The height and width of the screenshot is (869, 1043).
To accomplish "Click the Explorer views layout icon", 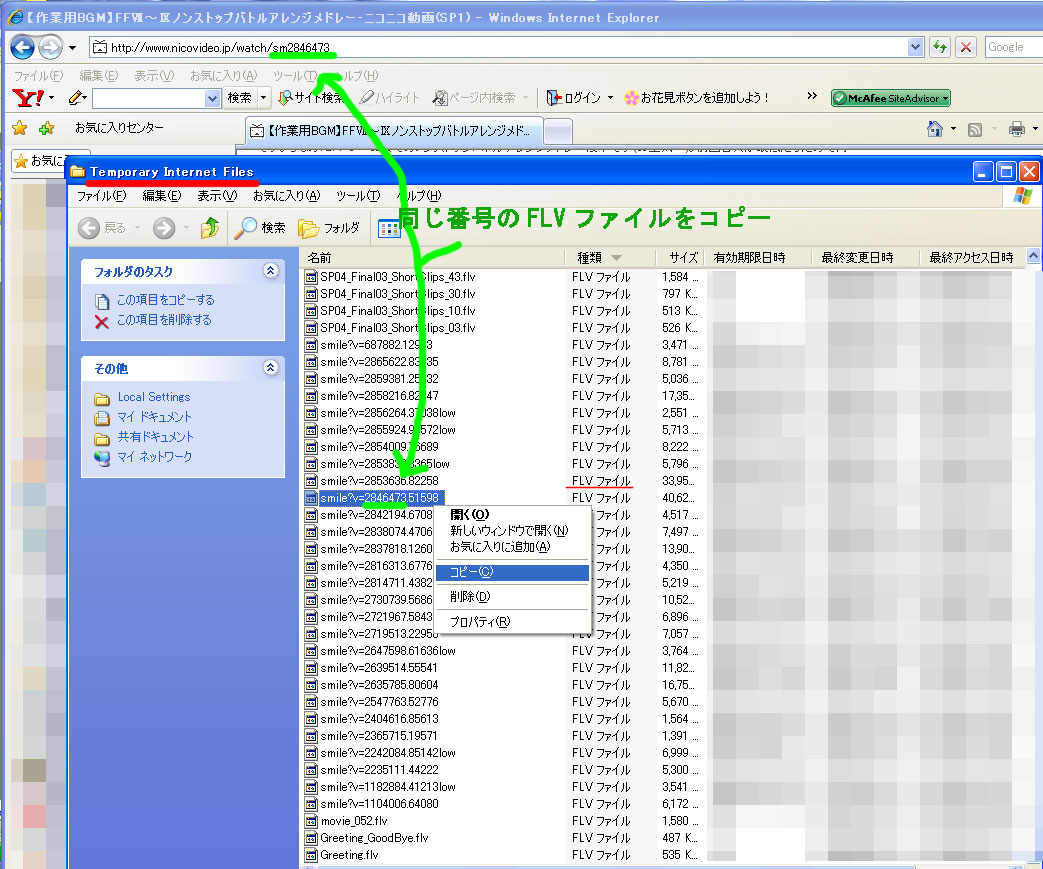I will (x=389, y=228).
